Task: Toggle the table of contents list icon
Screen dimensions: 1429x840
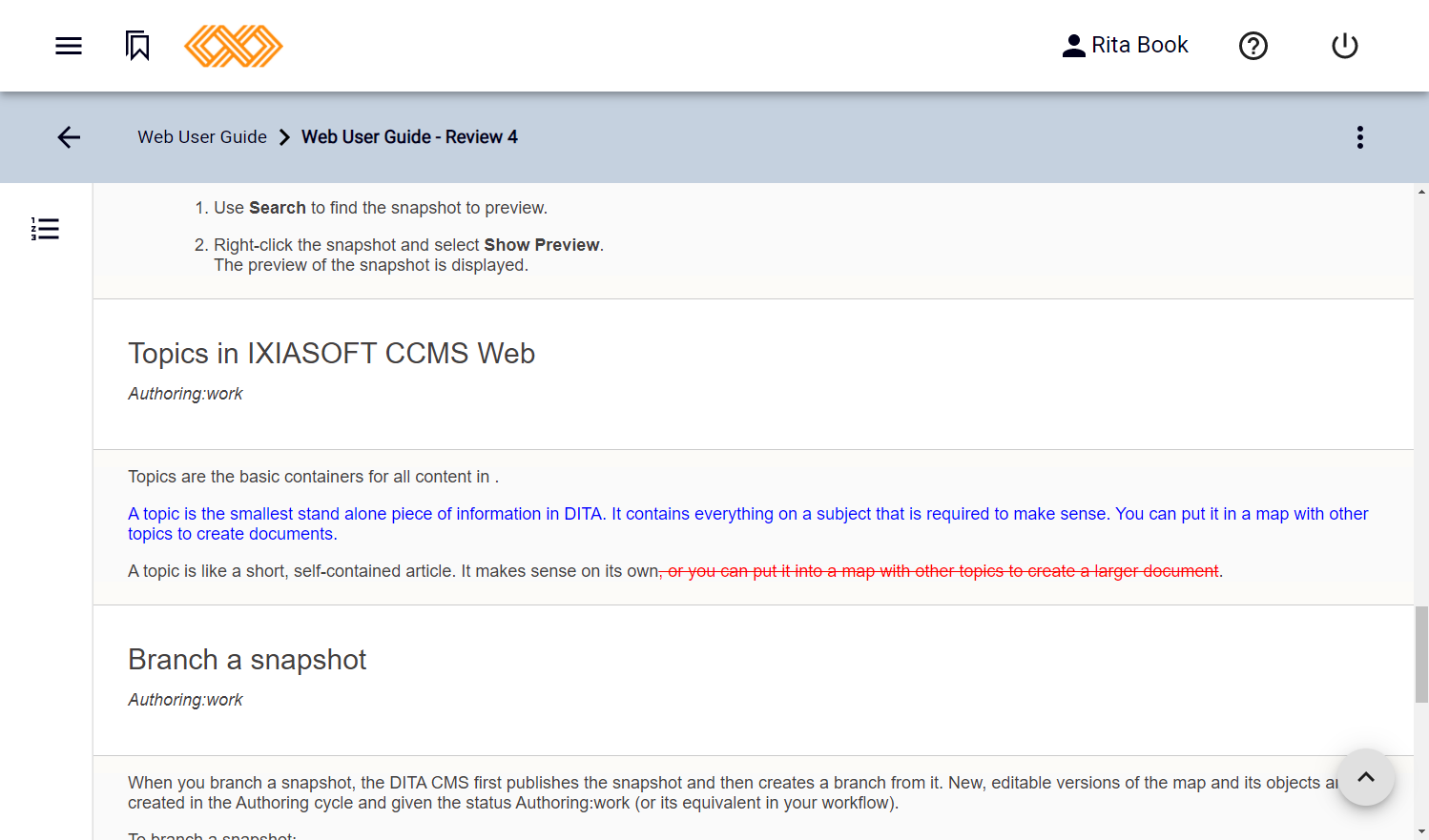Action: (x=45, y=229)
